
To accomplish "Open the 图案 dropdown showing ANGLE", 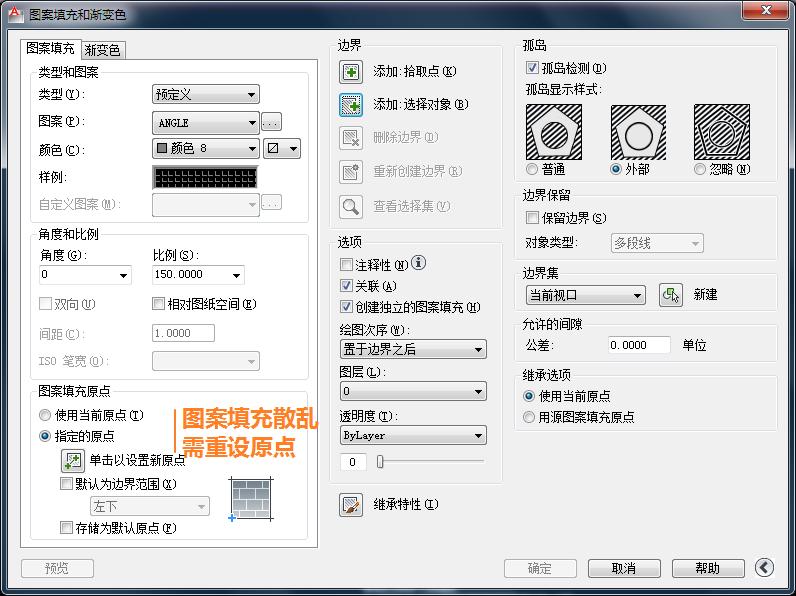I will click(206, 122).
